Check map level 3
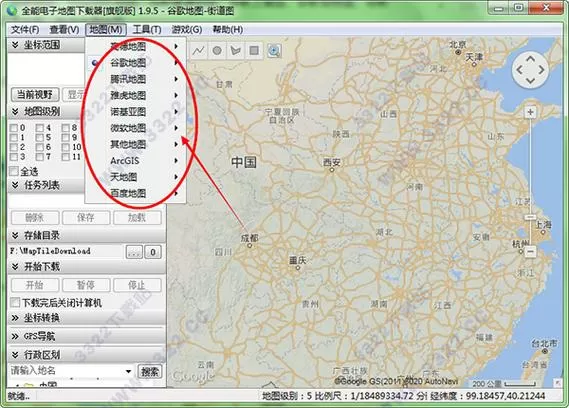Viewport: 569px width, 408px height. pyautogui.click(x=14, y=157)
